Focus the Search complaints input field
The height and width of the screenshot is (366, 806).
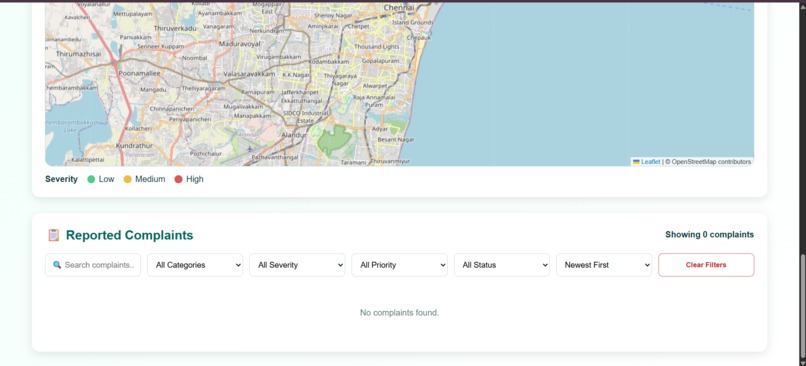click(x=93, y=265)
